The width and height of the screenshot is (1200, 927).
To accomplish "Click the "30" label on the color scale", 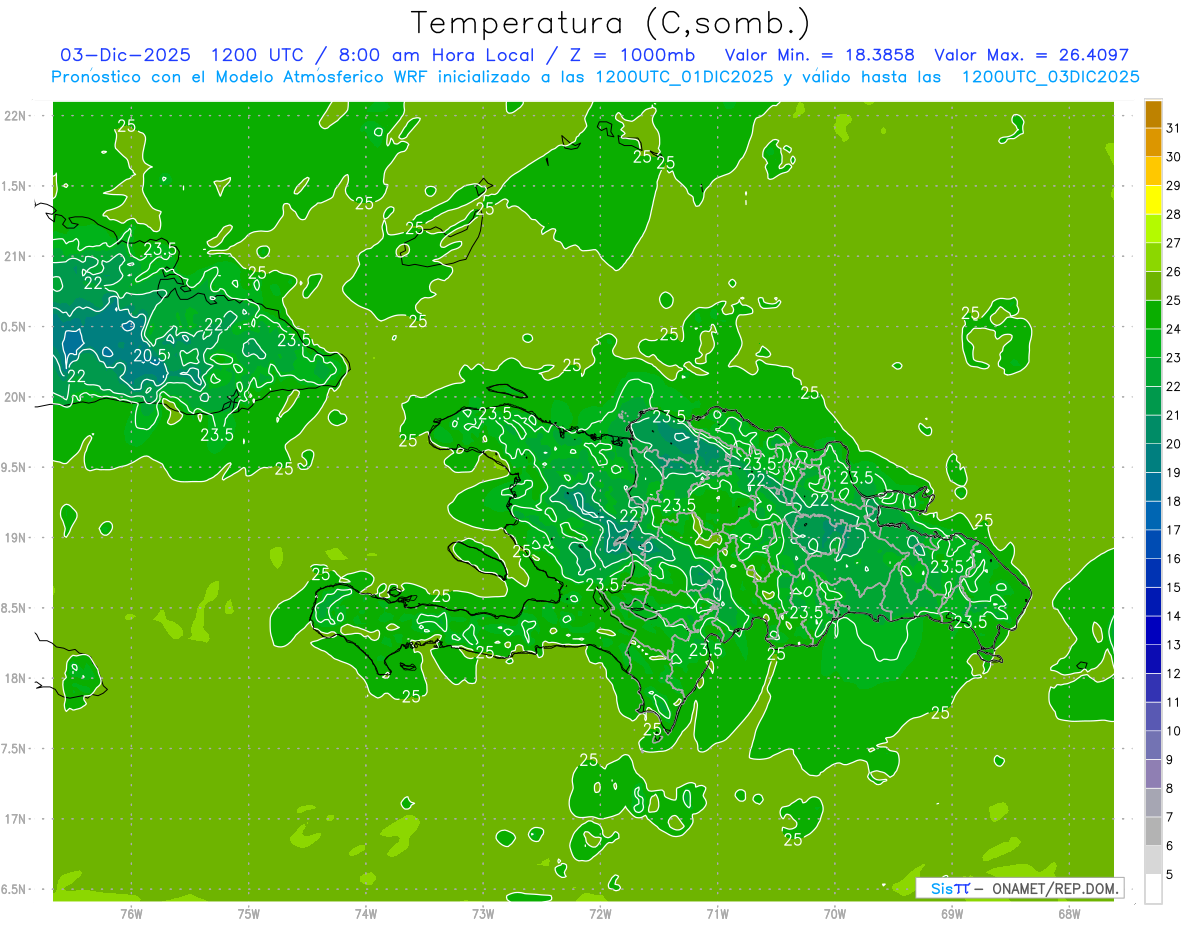I will [x=1173, y=157].
